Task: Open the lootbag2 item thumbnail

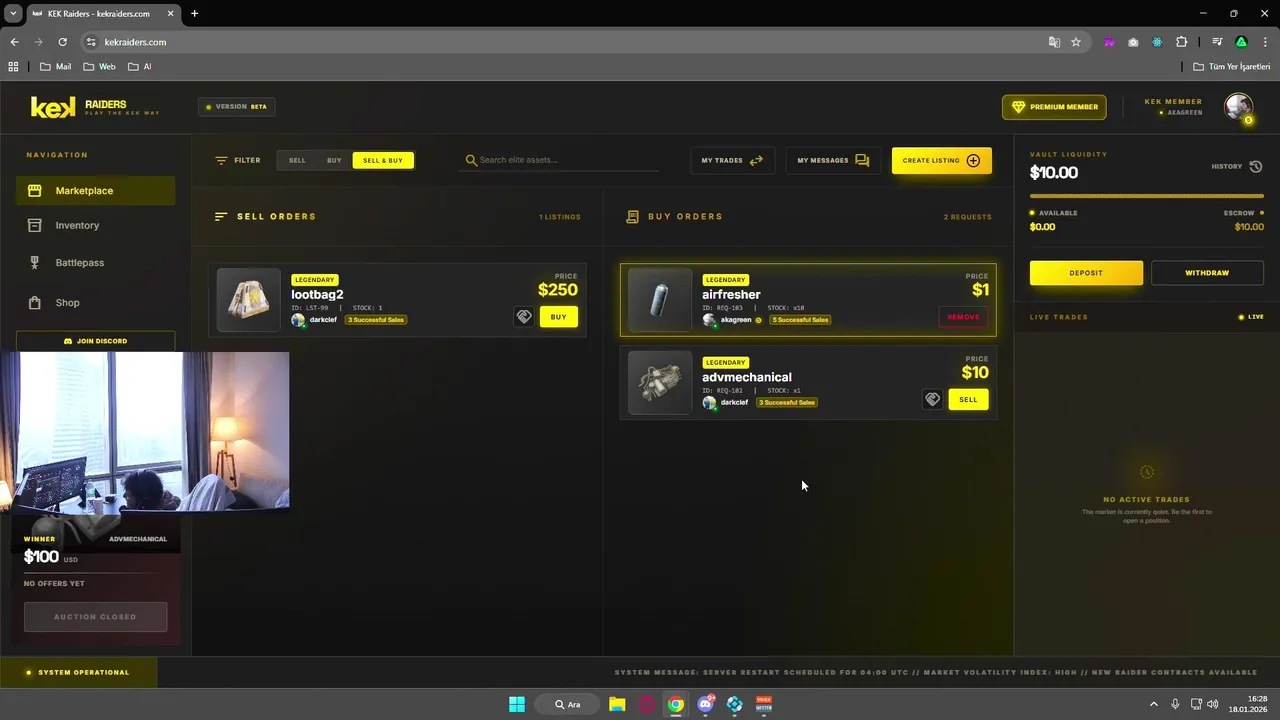Action: point(248,300)
